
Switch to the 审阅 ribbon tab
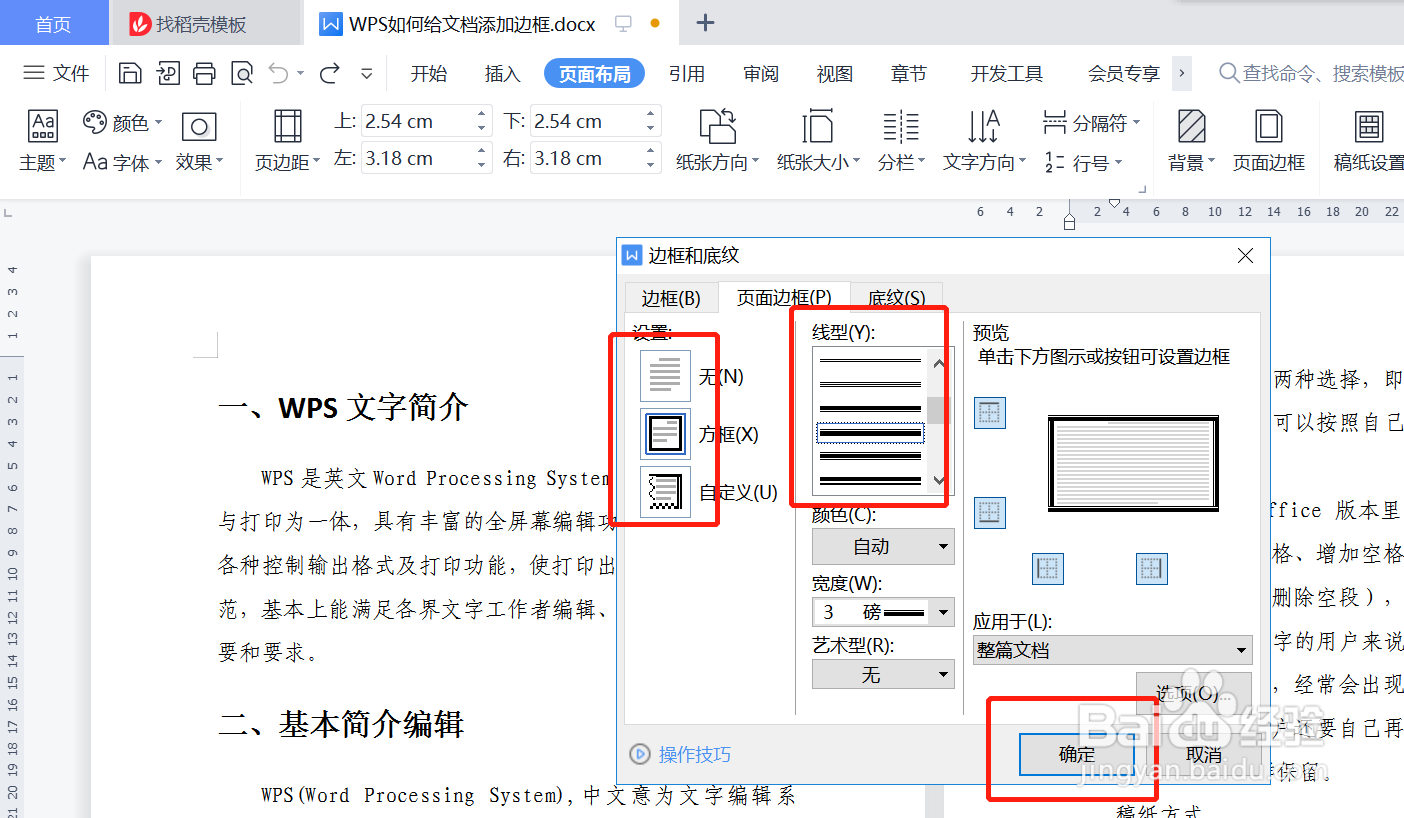761,73
